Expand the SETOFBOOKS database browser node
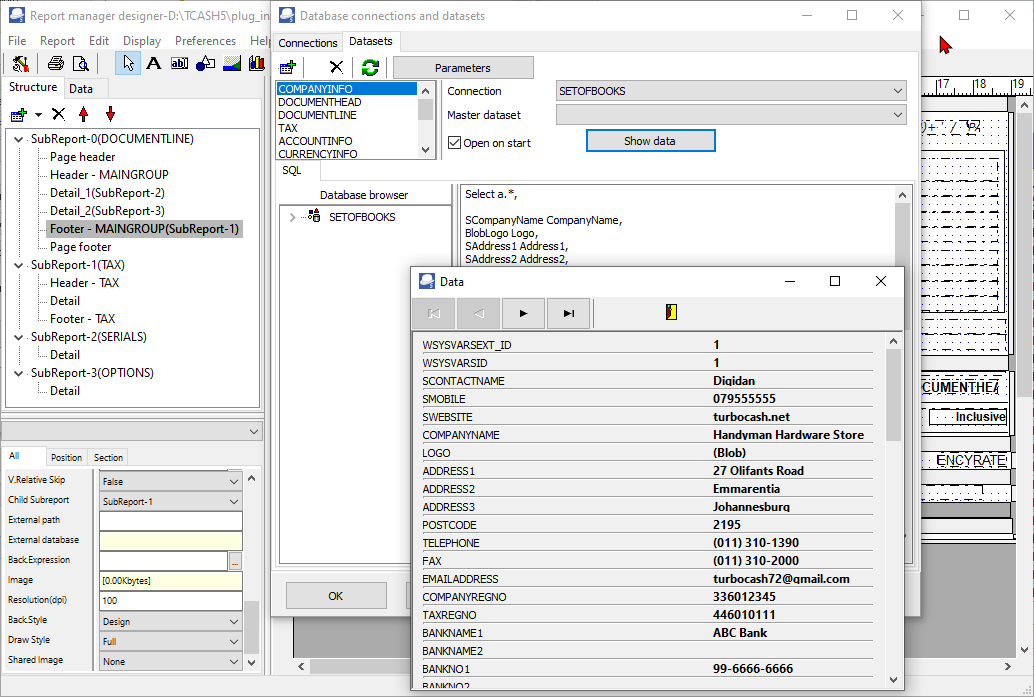1034x697 pixels. pos(292,217)
